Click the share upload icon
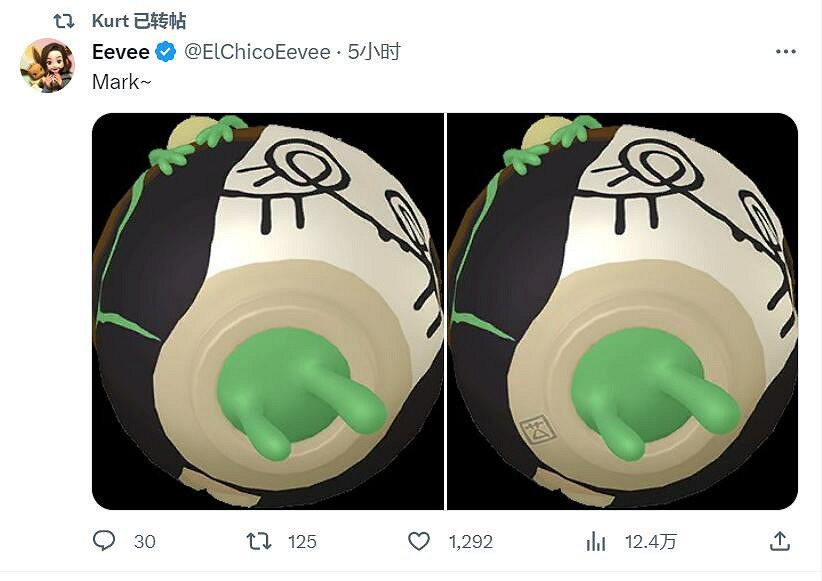The image size is (822, 581). point(780,541)
